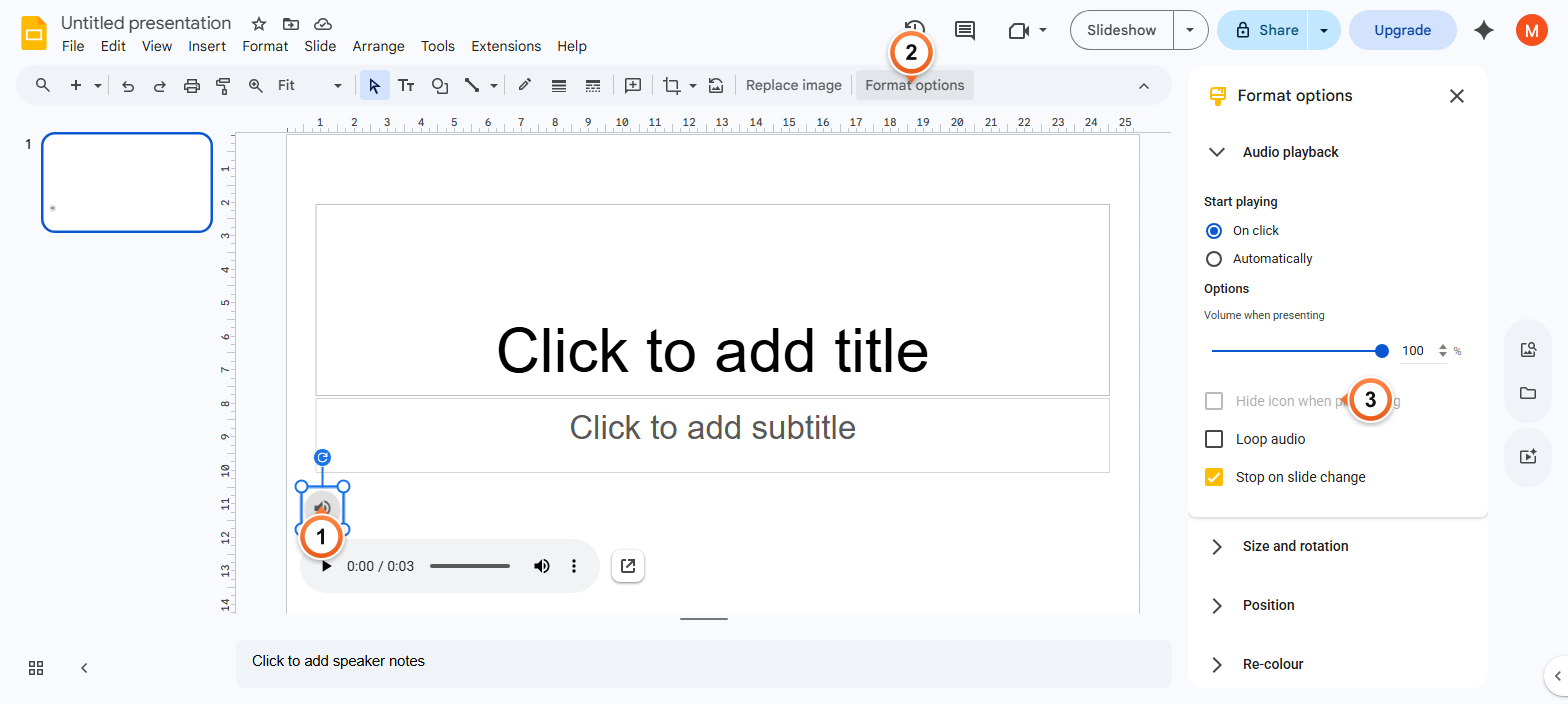Undo the last action
Viewport: 1568px width, 704px height.
pos(128,86)
